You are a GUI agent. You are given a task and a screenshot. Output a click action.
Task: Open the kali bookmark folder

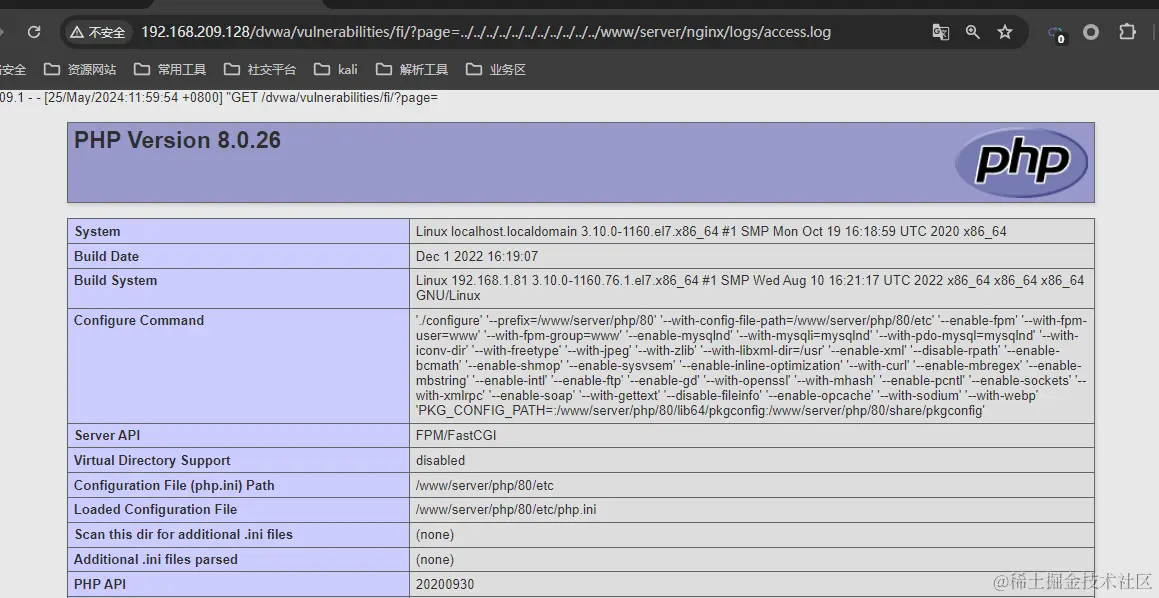(x=336, y=69)
